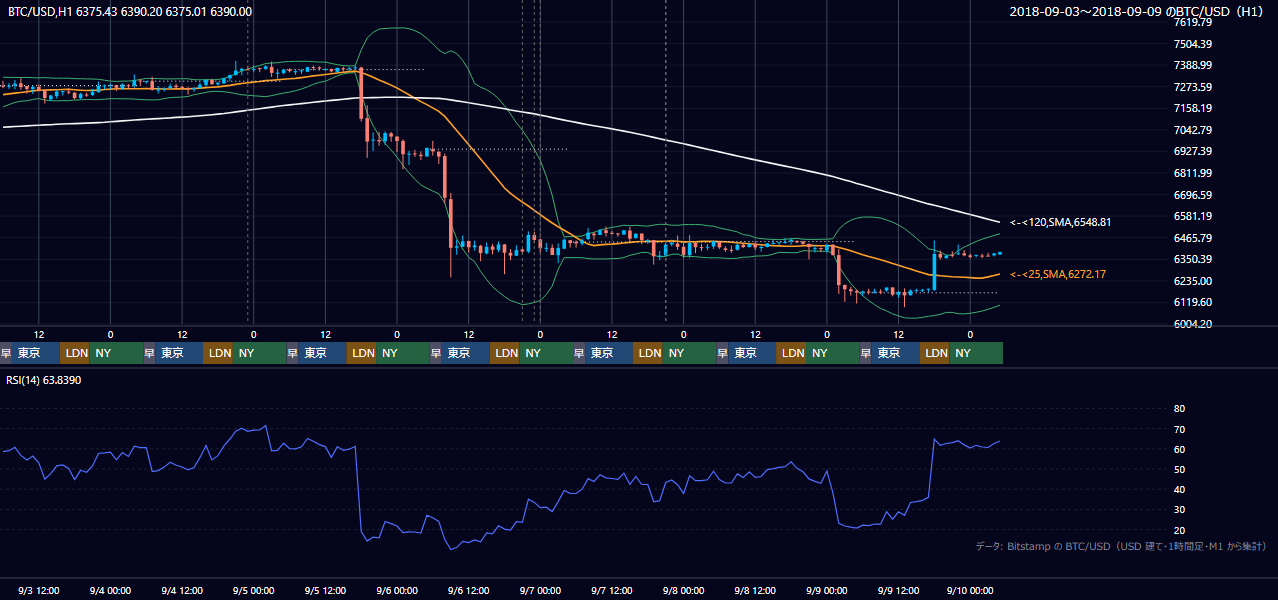Viewport: 1278px width, 600px height.
Task: Click the RSI(14) 63.8390 indicator label
Action: point(44,380)
